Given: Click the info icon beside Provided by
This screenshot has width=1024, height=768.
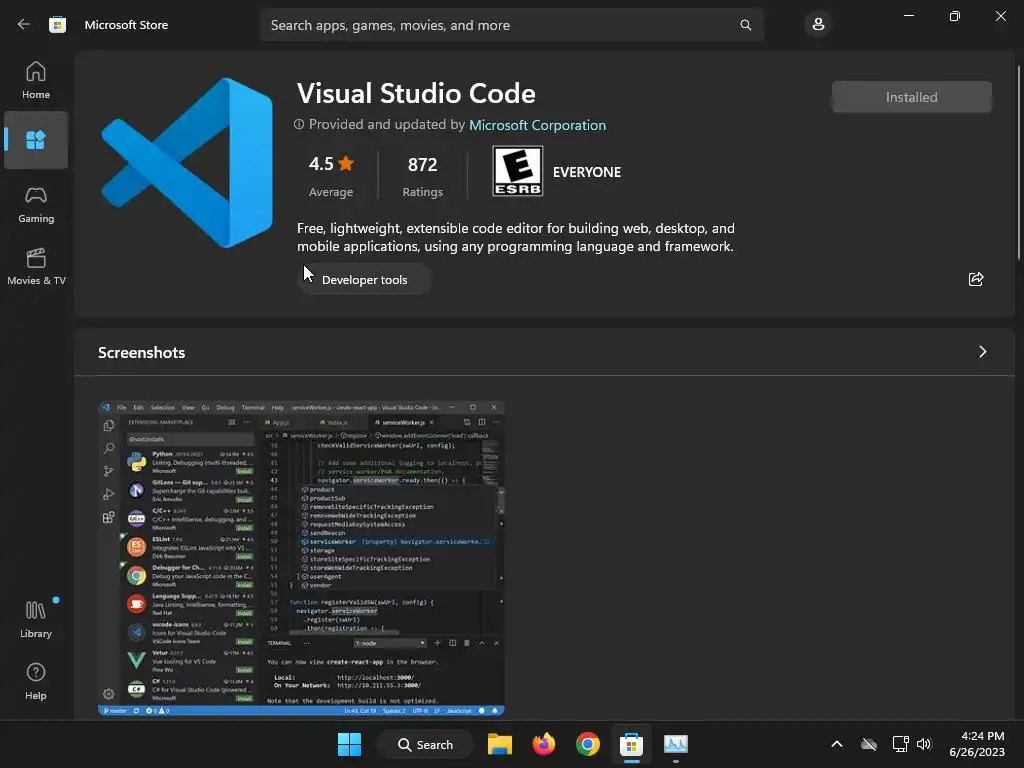Looking at the screenshot, I should tap(299, 124).
